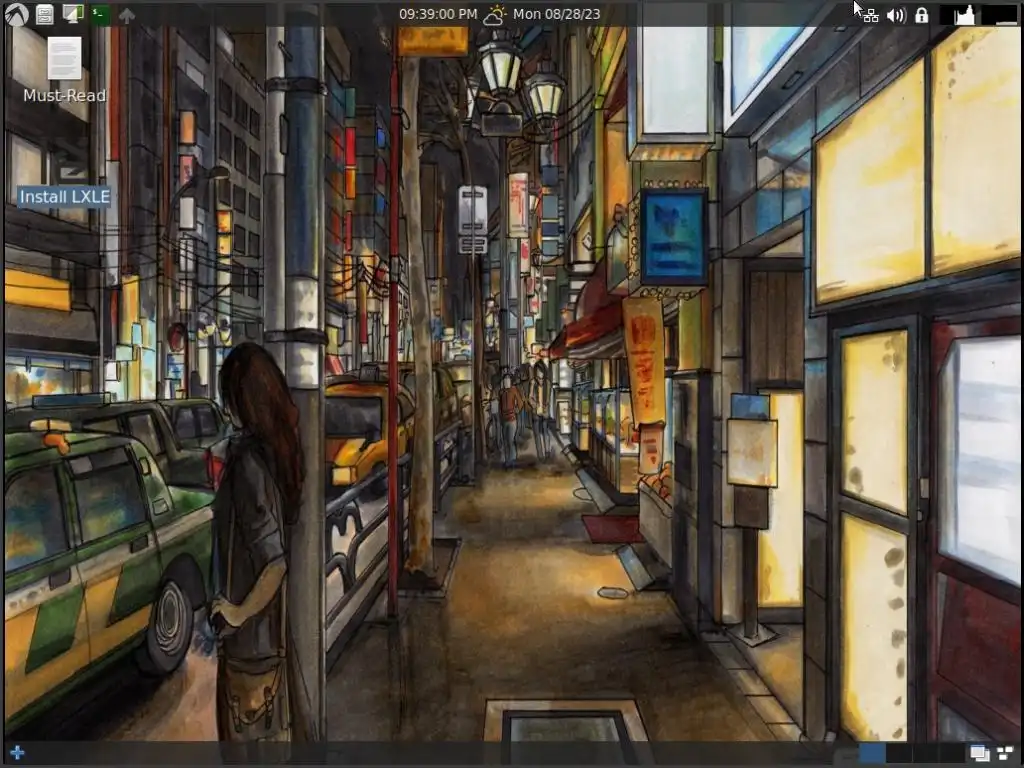Open the weather applet icon

494,14
